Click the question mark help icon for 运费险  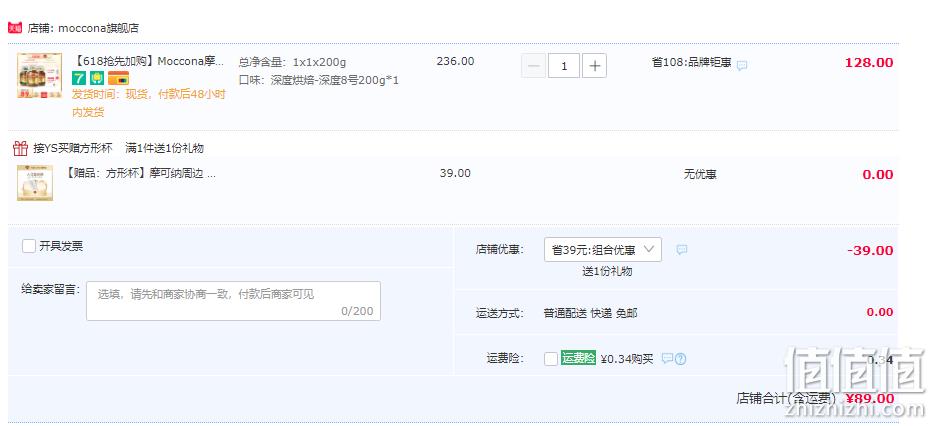click(x=680, y=359)
